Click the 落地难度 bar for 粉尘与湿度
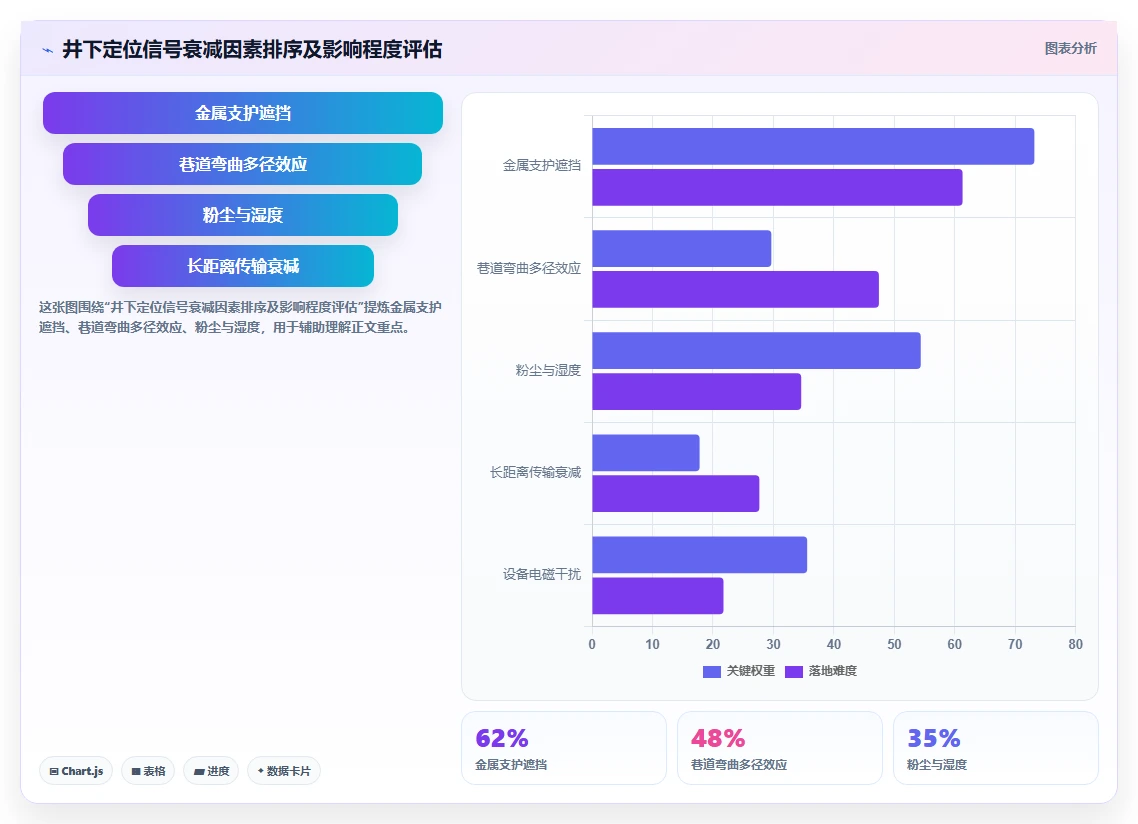This screenshot has height=824, width=1138. click(697, 392)
